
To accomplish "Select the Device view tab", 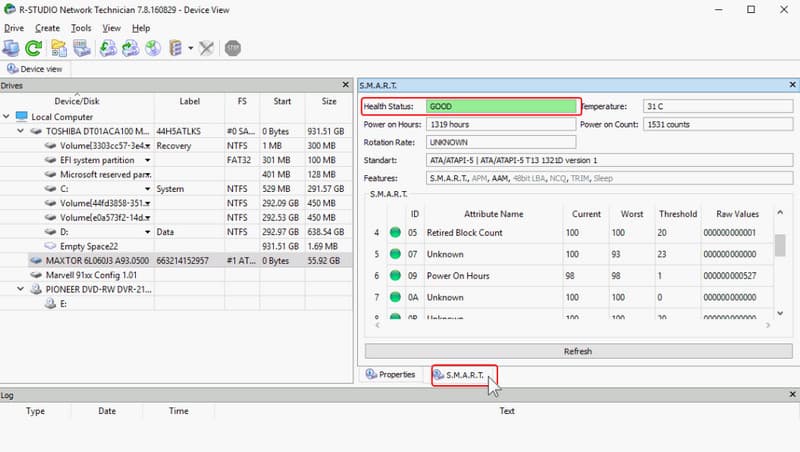I will 35,69.
